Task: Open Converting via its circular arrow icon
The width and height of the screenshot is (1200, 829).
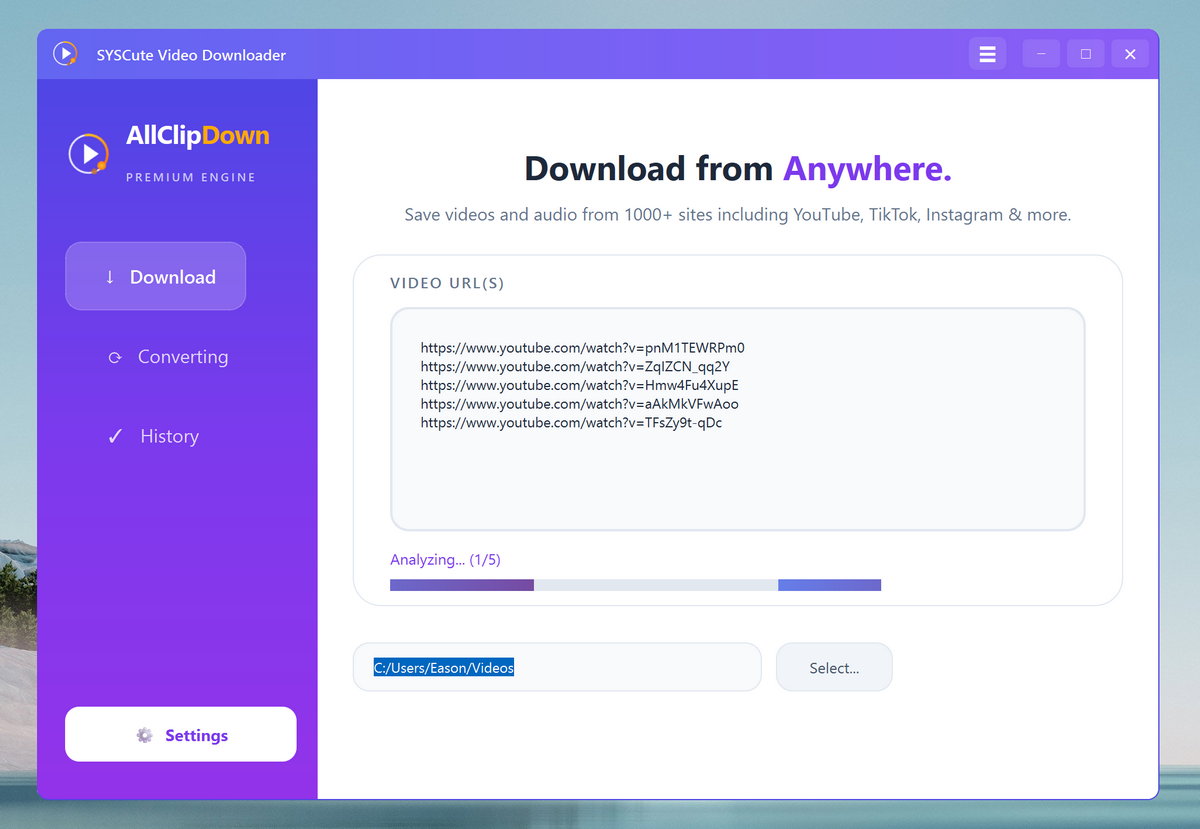Action: point(115,356)
